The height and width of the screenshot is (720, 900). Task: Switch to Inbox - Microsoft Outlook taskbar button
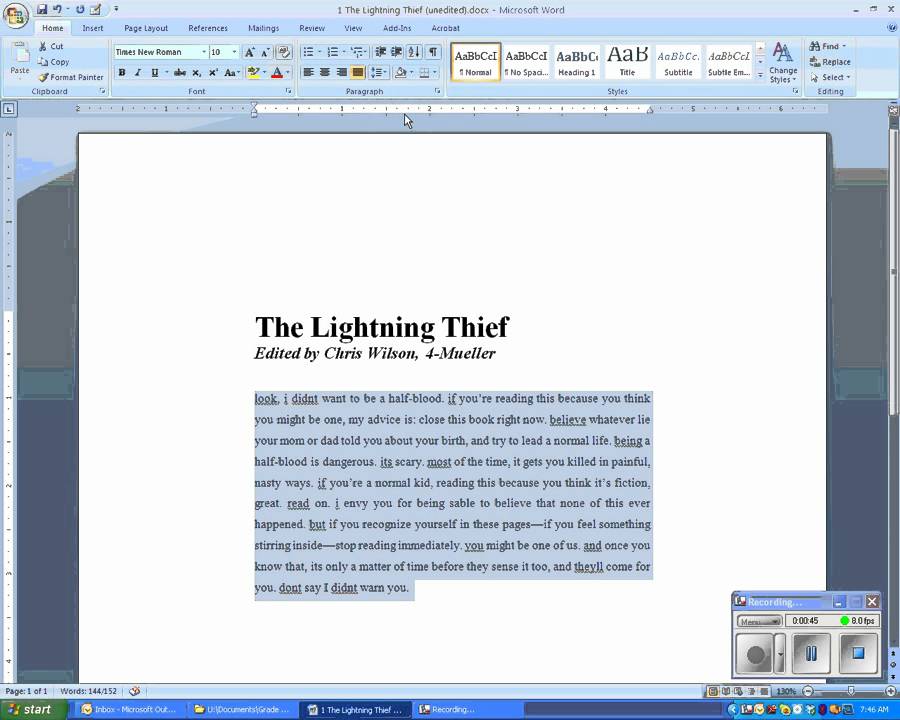[130, 710]
